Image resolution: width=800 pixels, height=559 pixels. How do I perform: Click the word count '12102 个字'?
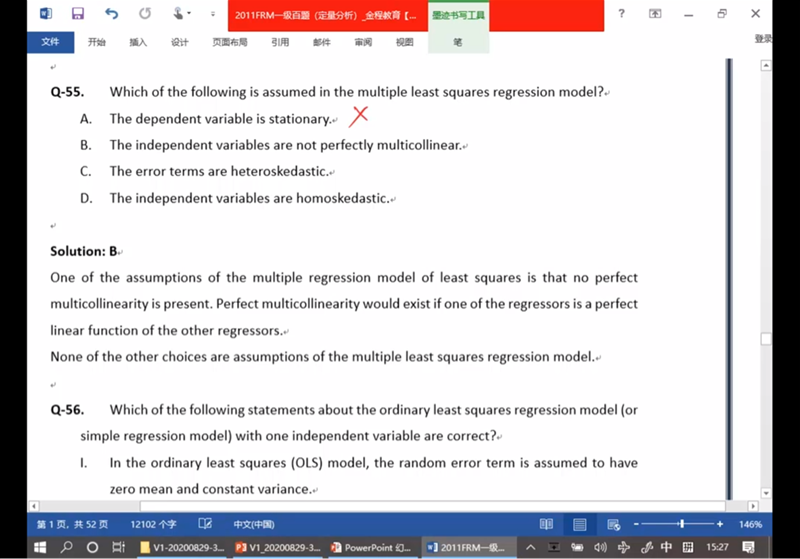tap(153, 524)
